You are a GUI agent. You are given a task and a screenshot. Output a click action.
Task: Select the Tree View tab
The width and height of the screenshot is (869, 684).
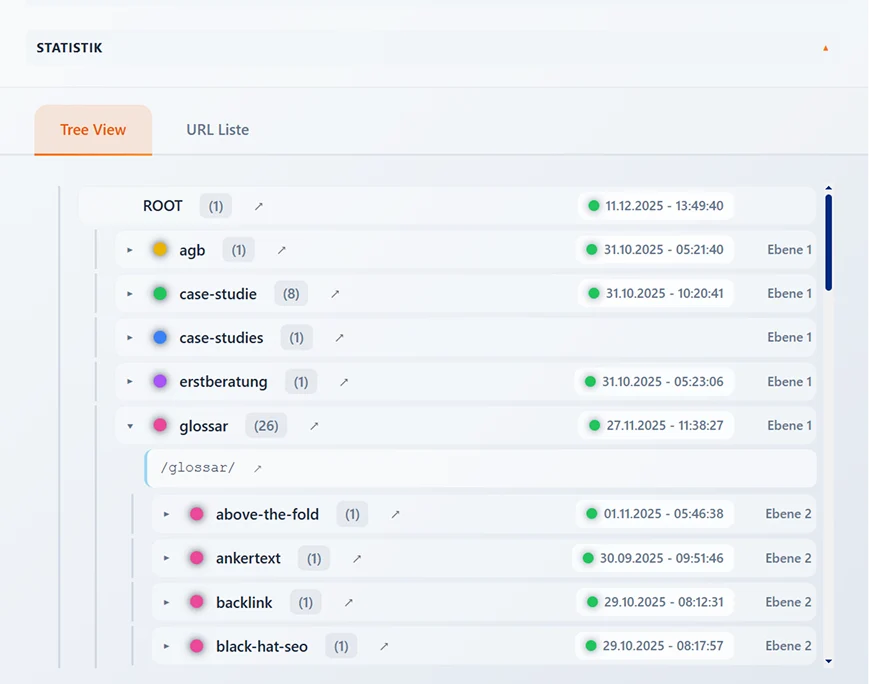click(x=93, y=129)
